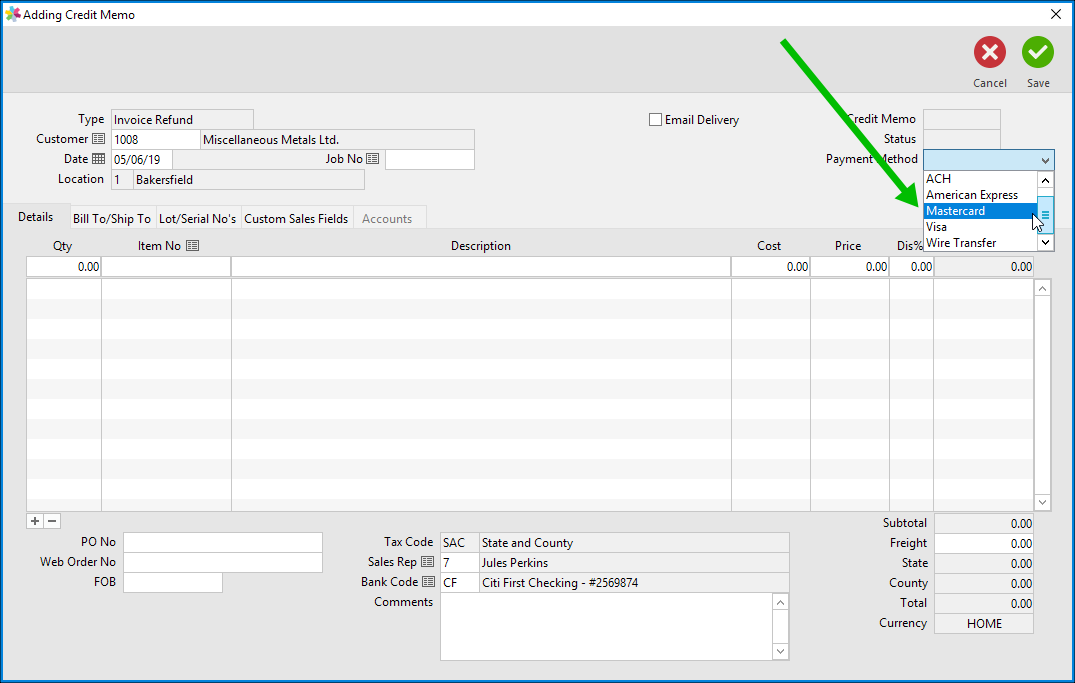The height and width of the screenshot is (683, 1075).
Task: Click Citi First Checking - #2569874
Action: click(x=634, y=582)
